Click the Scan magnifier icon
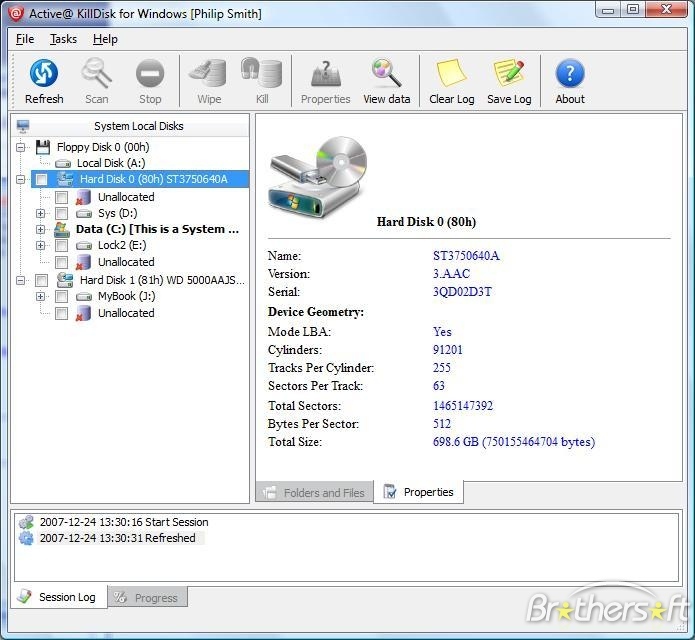The height and width of the screenshot is (640, 695). (x=96, y=73)
